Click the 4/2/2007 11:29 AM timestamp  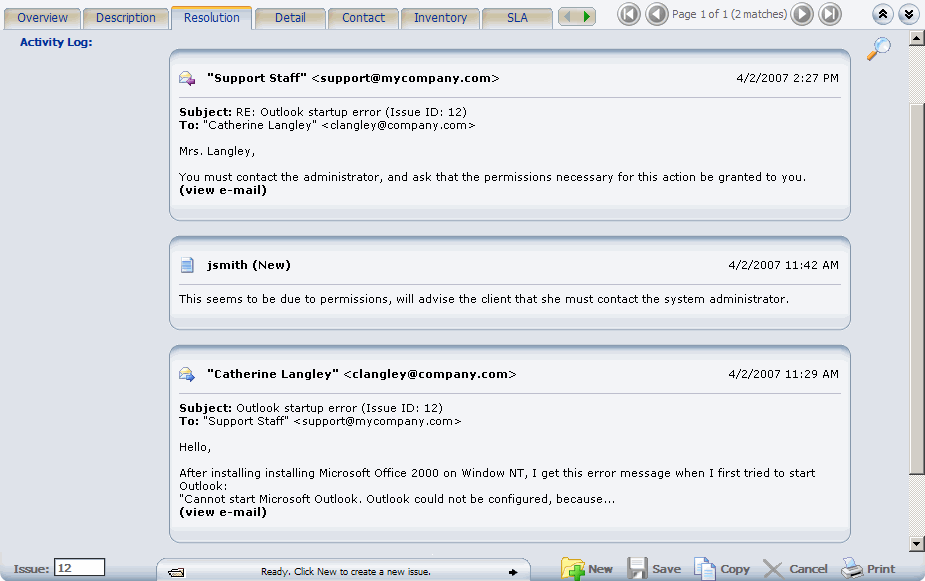pos(783,375)
